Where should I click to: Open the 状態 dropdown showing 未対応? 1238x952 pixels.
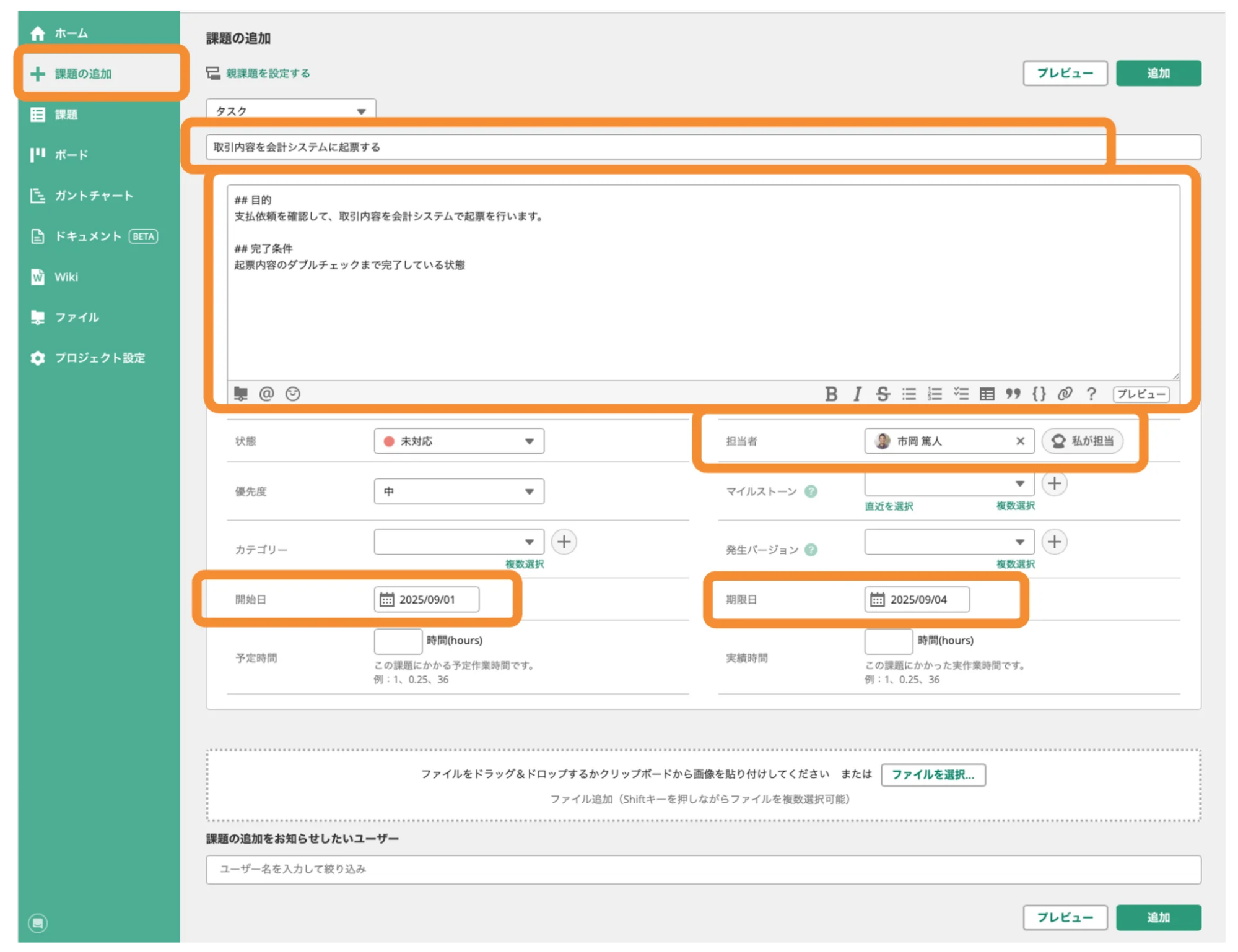459,441
